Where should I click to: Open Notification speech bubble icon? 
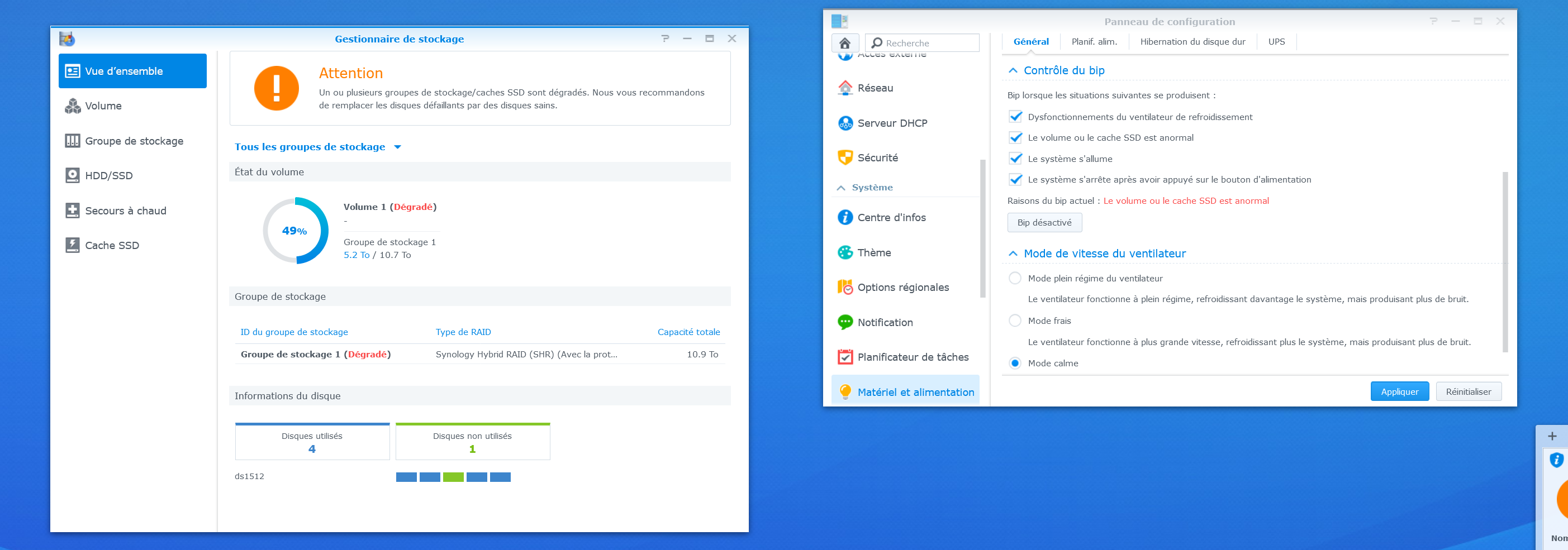pos(845,322)
